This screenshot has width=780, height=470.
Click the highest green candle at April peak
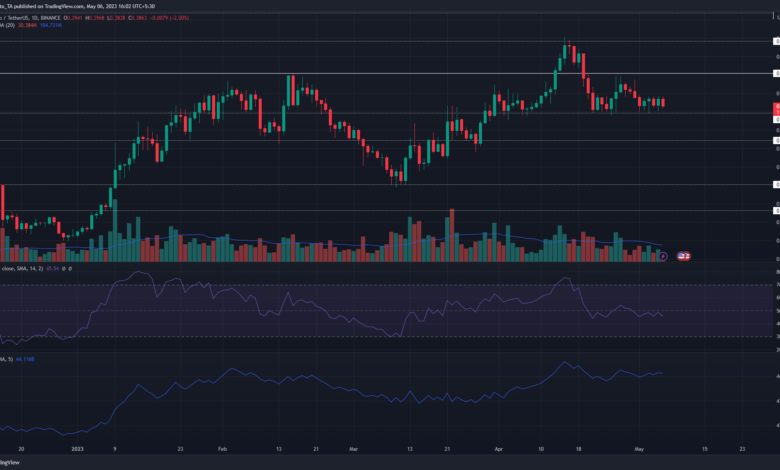(564, 51)
